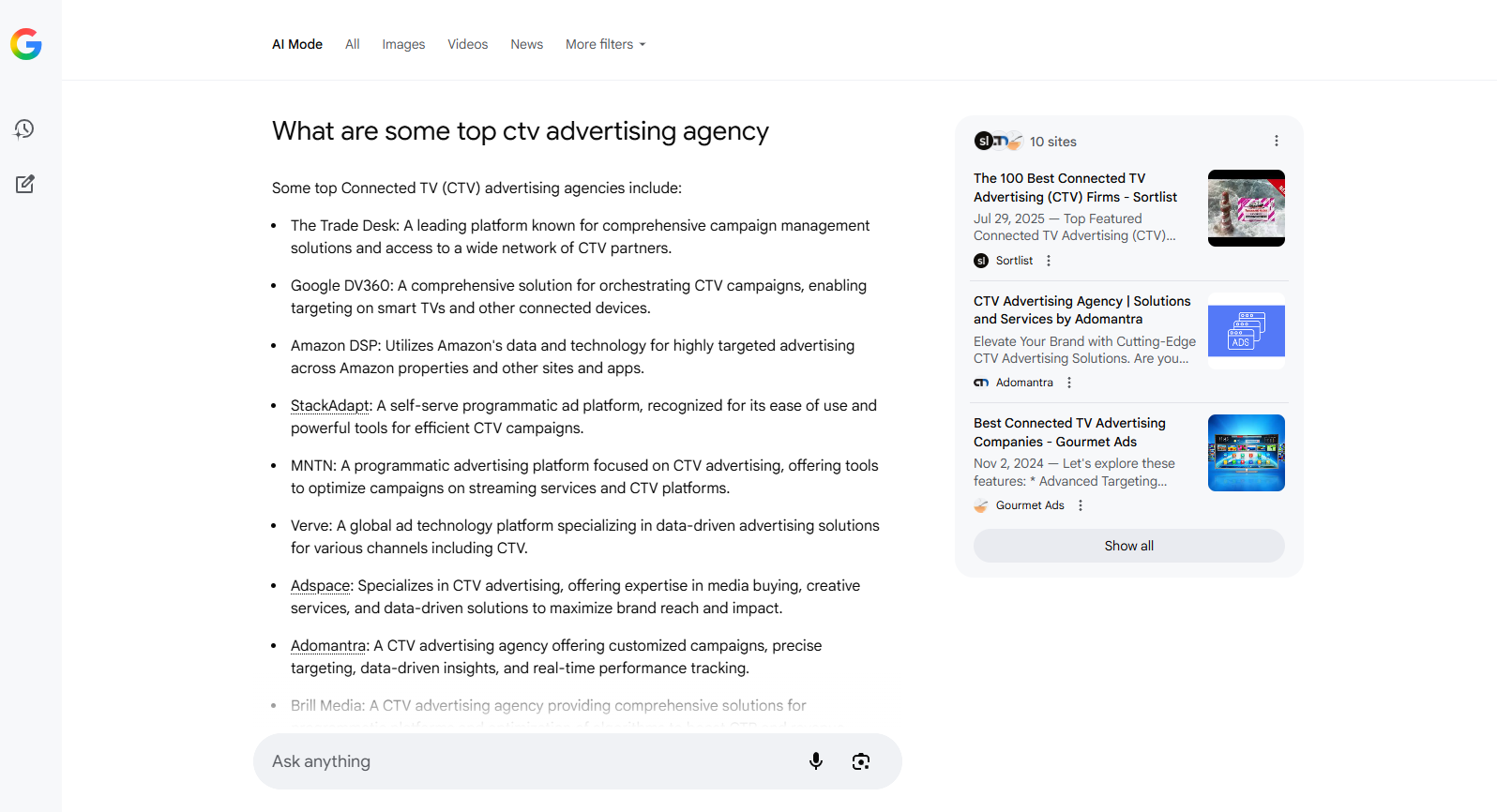Click the Adomantra ADS thumbnail image
This screenshot has width=1497, height=812.
(x=1247, y=331)
